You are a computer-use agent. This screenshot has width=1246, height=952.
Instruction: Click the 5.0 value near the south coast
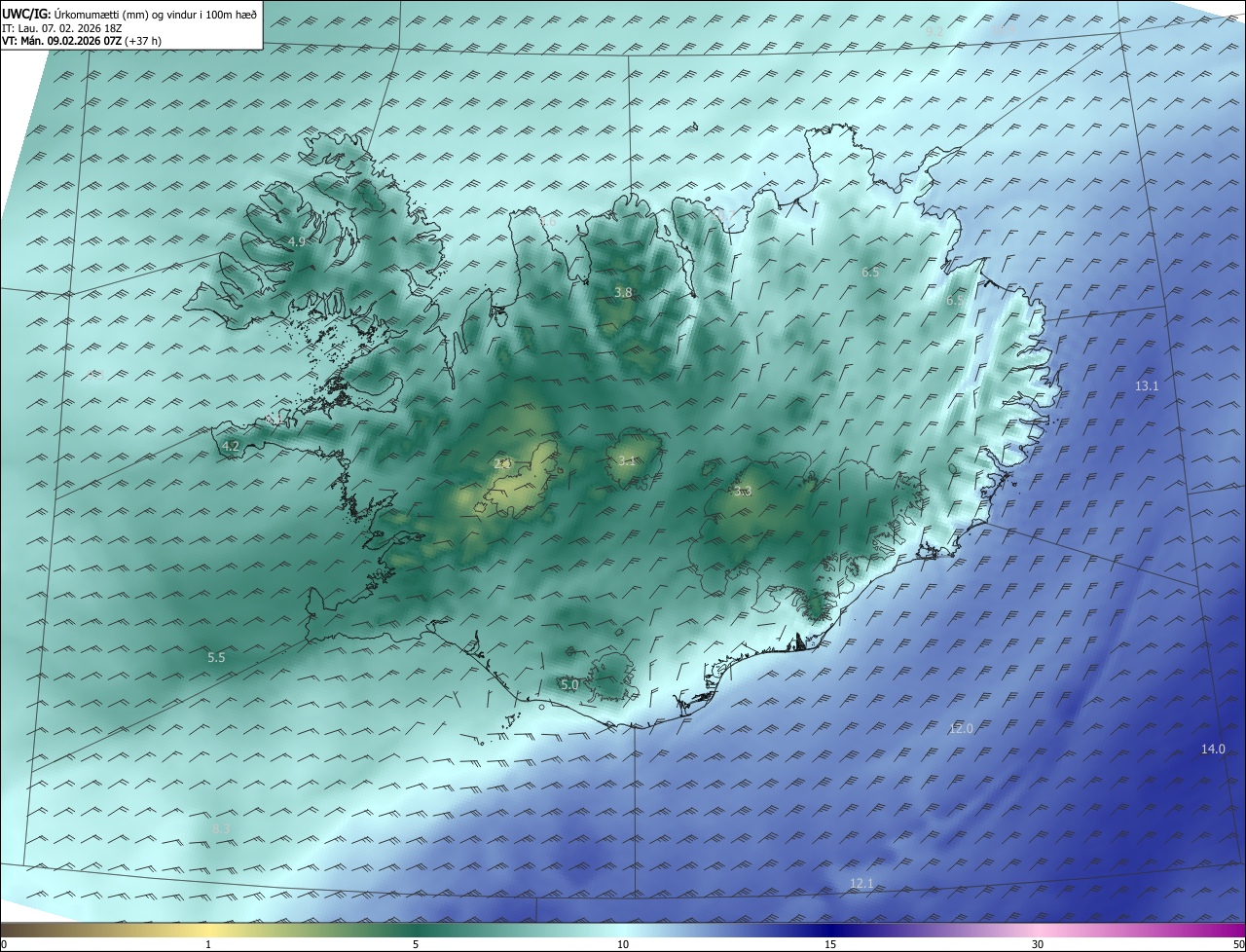(x=569, y=685)
